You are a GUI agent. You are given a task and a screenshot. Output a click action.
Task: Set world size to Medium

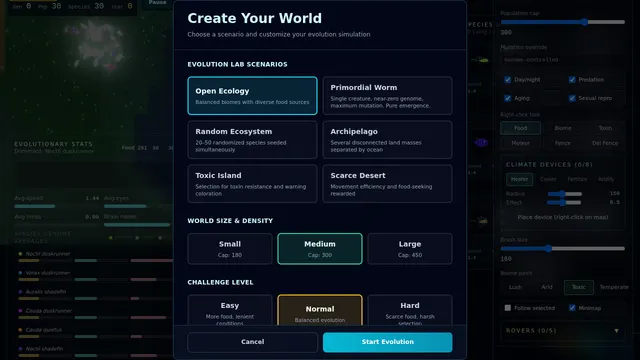(x=320, y=249)
